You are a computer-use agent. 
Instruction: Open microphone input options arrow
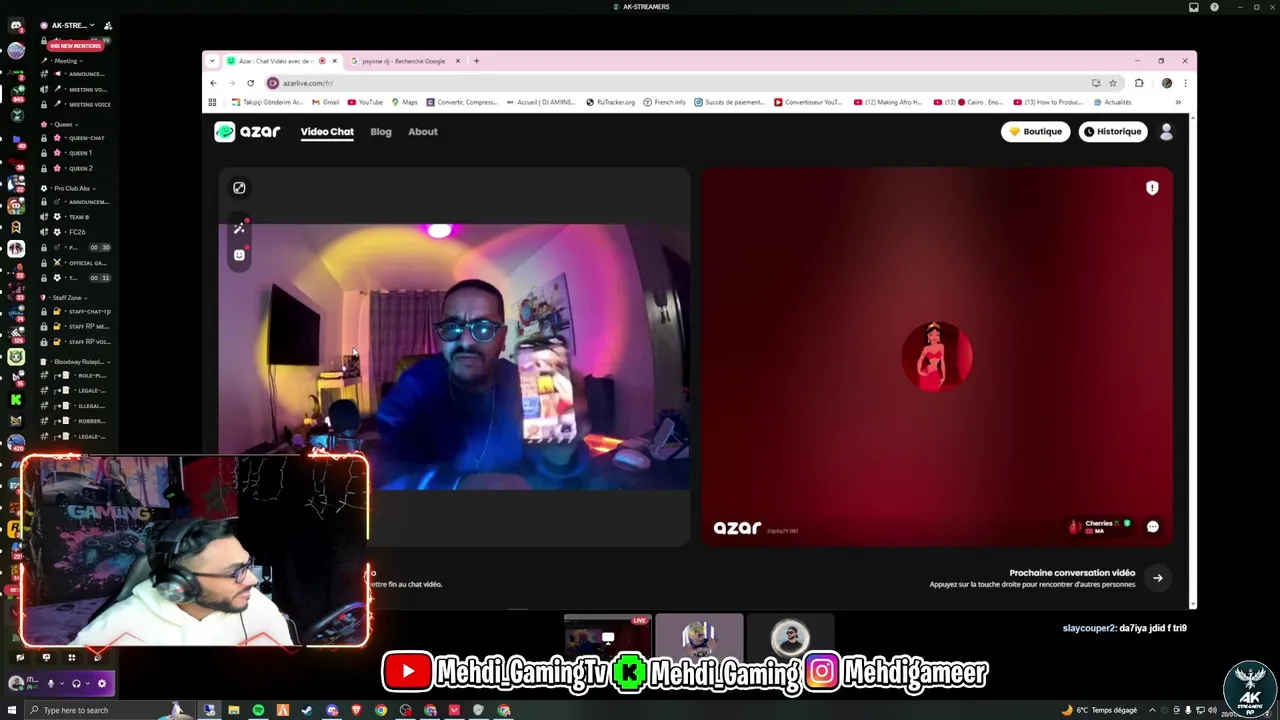click(62, 684)
